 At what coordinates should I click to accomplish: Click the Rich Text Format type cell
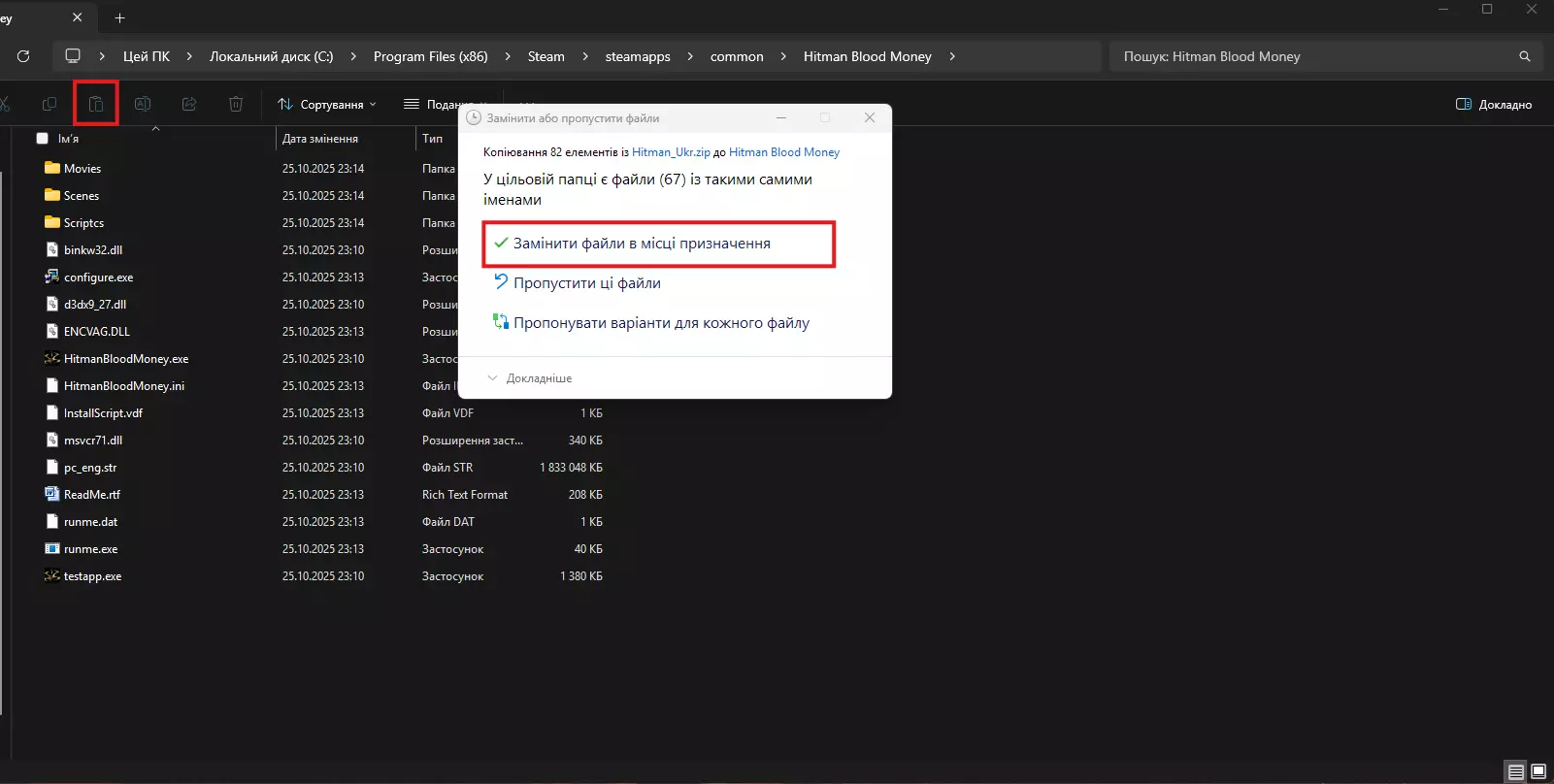[x=465, y=494]
